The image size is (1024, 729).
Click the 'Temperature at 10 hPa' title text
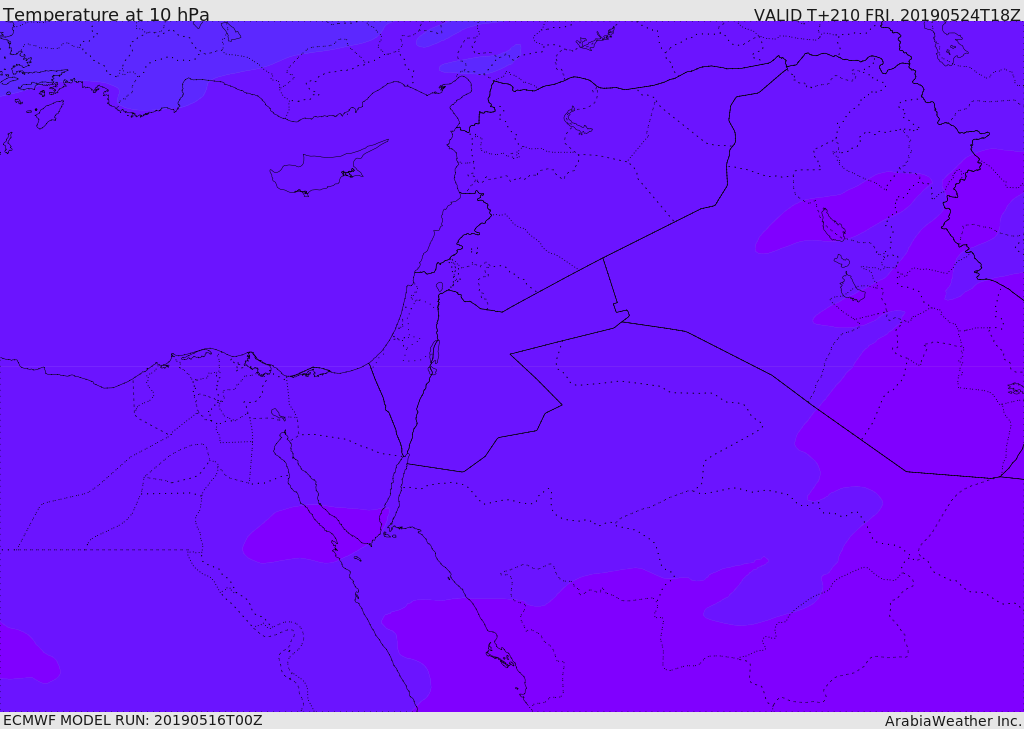pyautogui.click(x=106, y=14)
